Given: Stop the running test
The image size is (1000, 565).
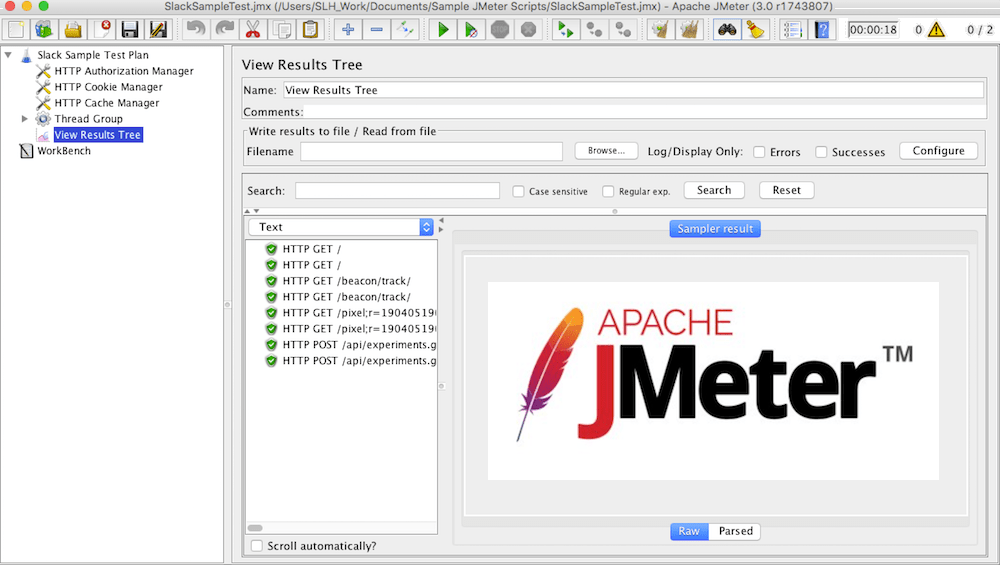Looking at the screenshot, I should [x=500, y=29].
